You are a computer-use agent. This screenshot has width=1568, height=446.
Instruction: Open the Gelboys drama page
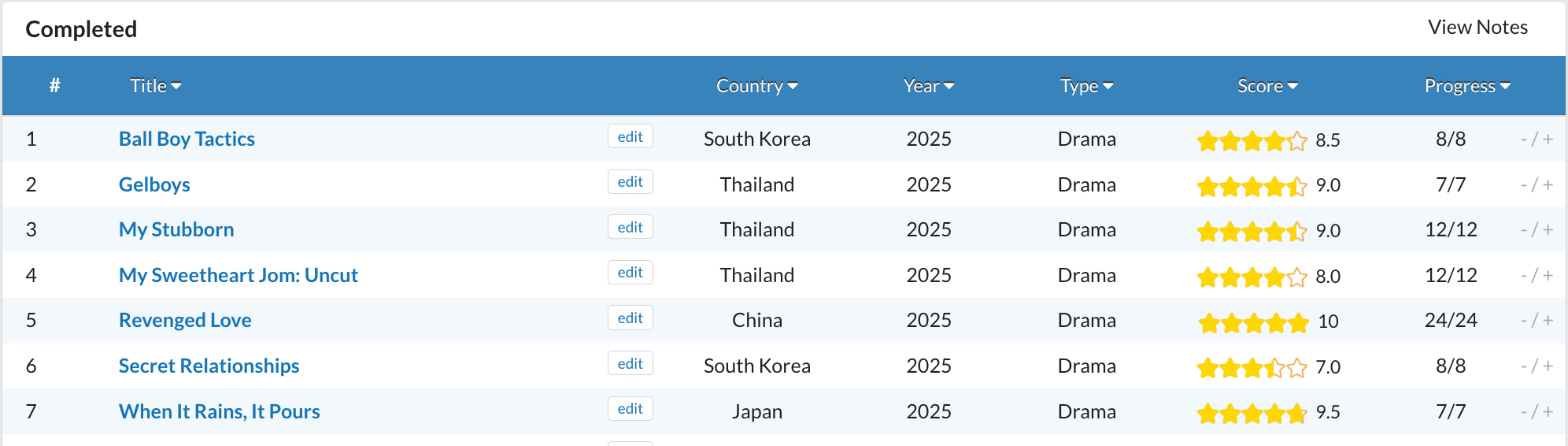tap(154, 185)
